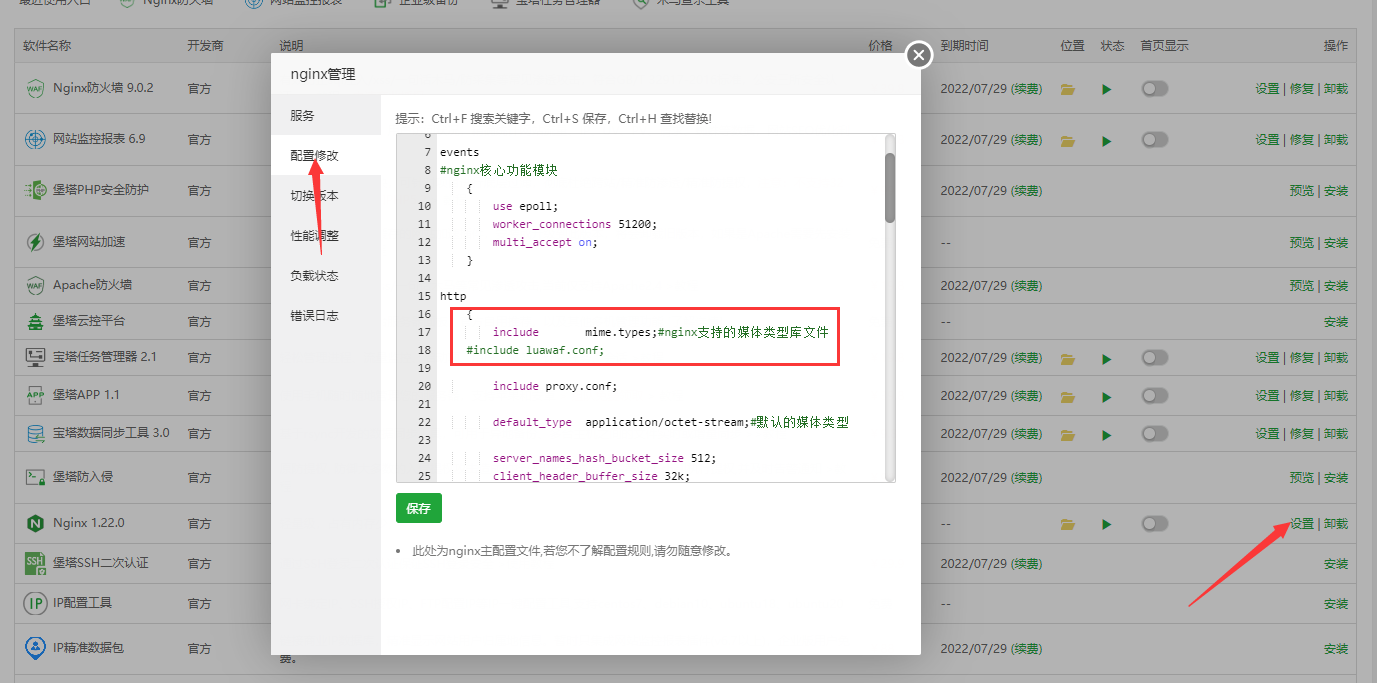Screen dimensions: 1377x683
Task: Click the 软件名称 column header
Action: coord(47,46)
